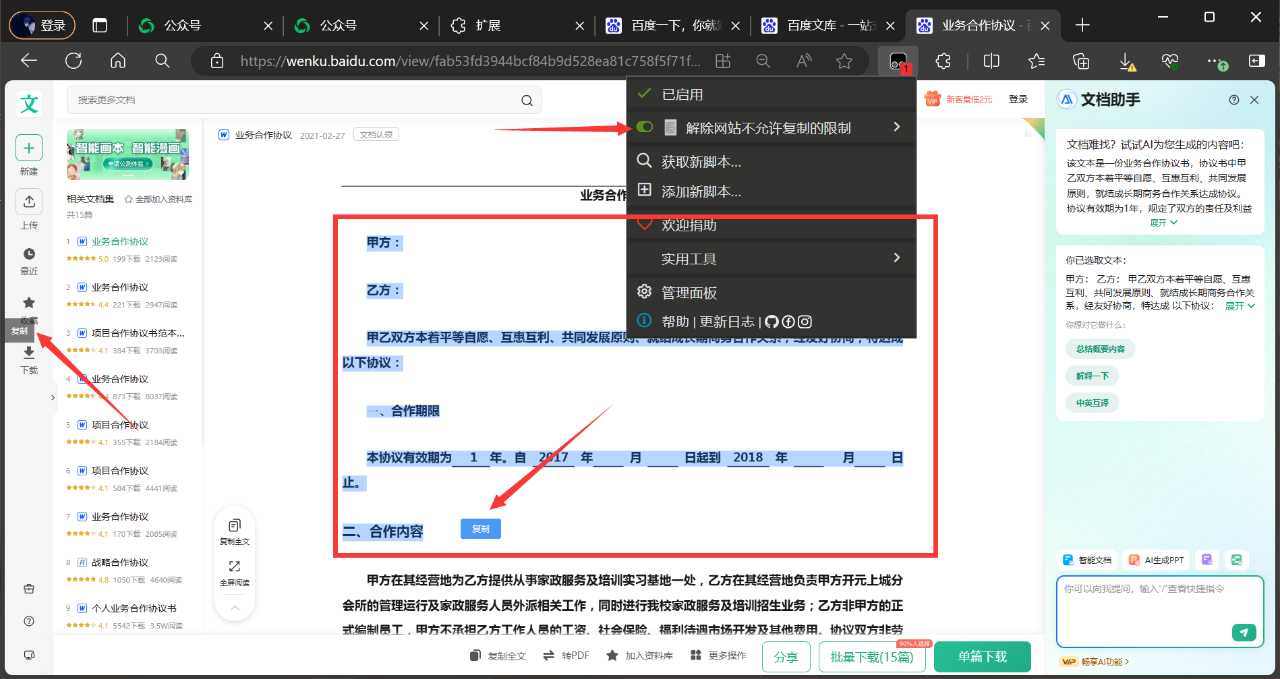
Task: Click the browser address bar URL
Action: click(x=469, y=61)
